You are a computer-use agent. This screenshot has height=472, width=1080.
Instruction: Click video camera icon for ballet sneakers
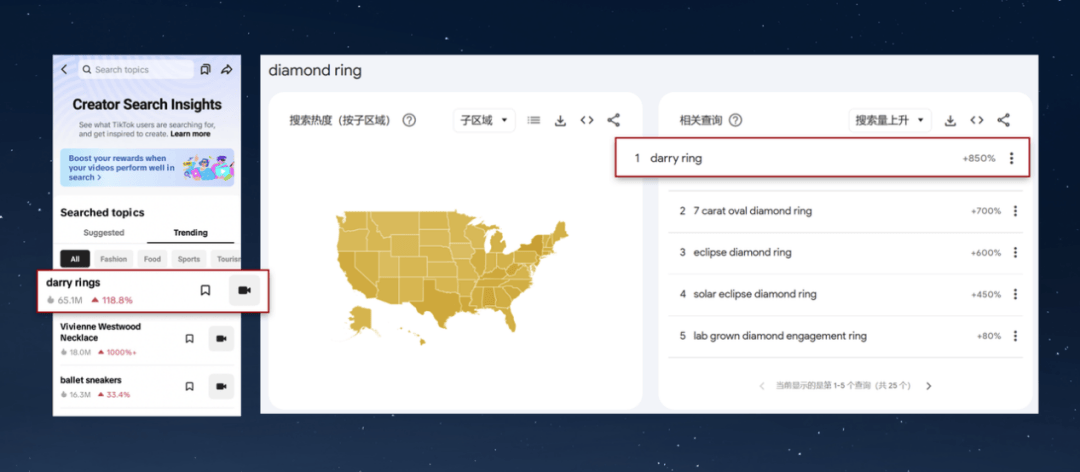(221, 386)
